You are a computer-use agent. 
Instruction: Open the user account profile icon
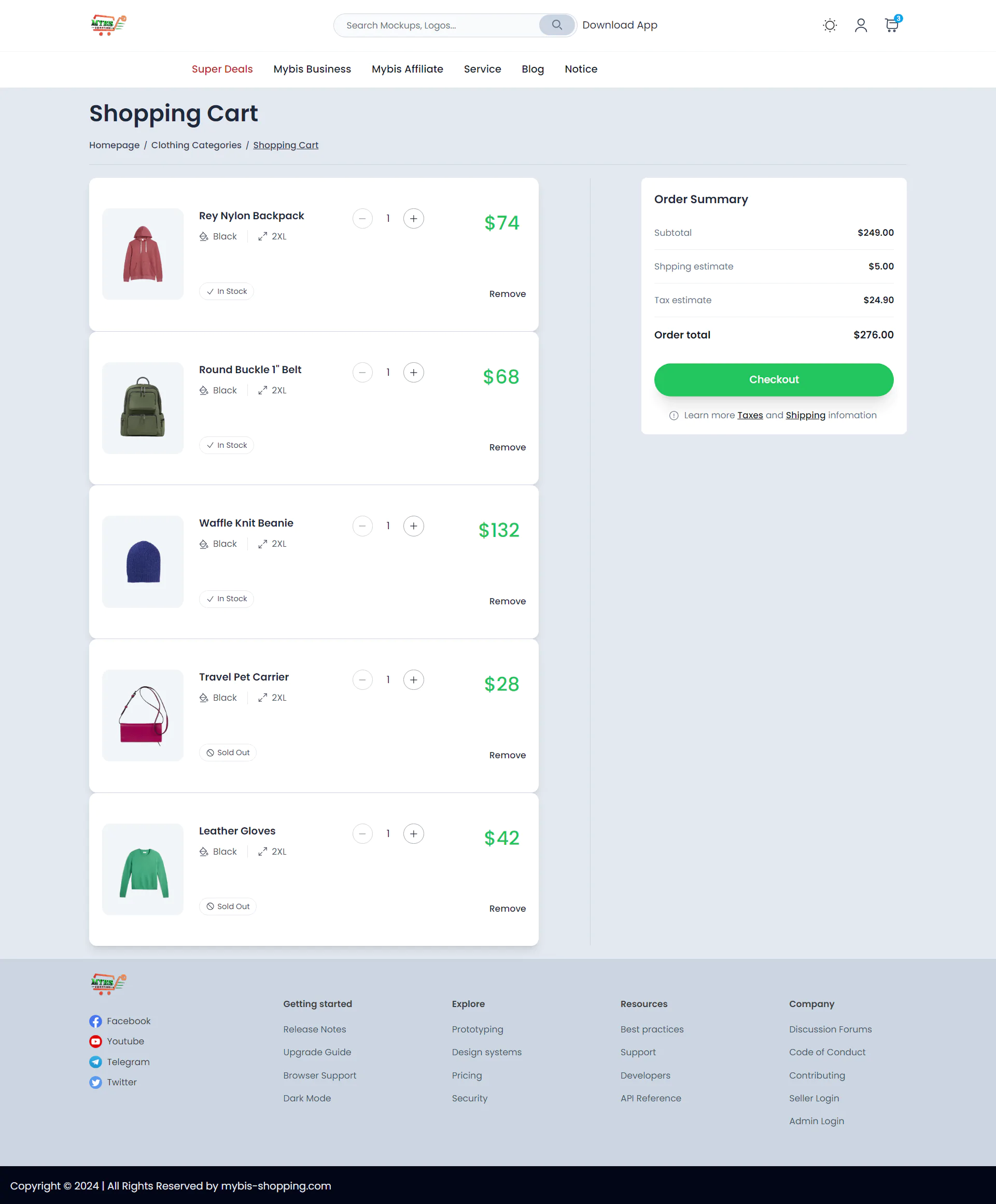pos(860,25)
